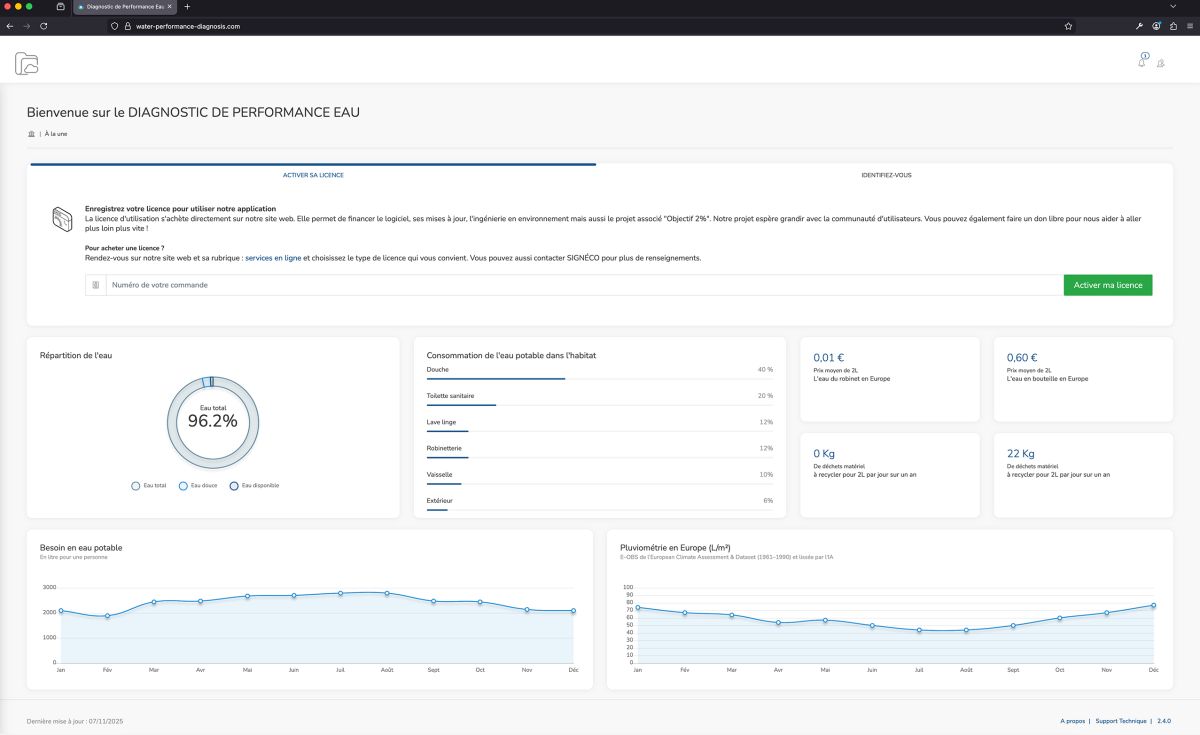The width and height of the screenshot is (1200, 735).
Task: Click the folder-cloud app logo
Action: (x=27, y=63)
